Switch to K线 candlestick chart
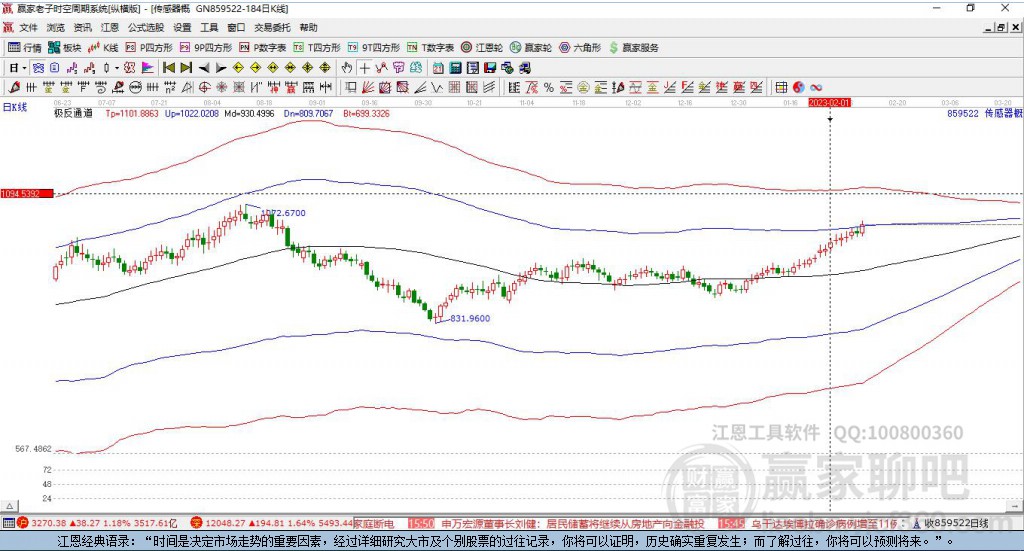 tap(103, 48)
